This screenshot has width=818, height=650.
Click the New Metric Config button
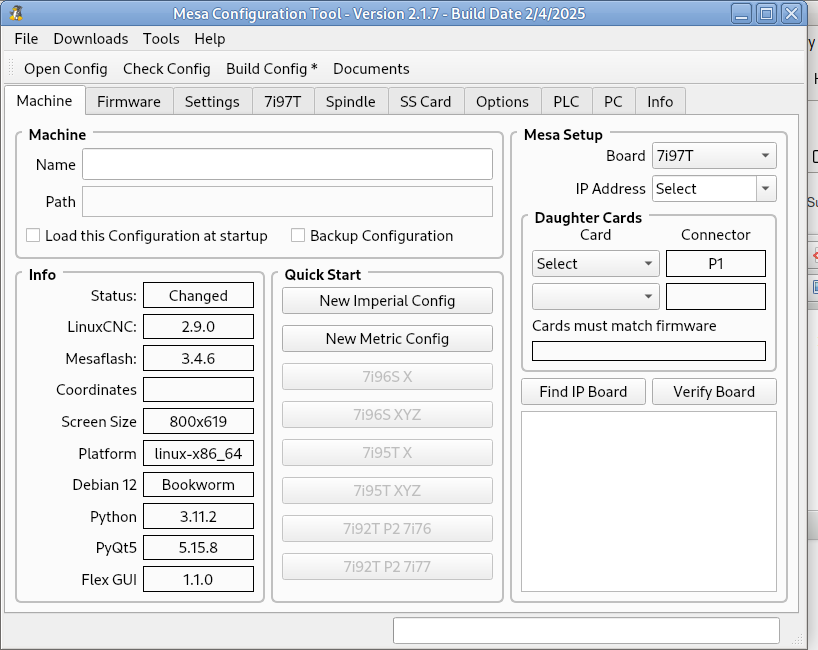point(387,339)
